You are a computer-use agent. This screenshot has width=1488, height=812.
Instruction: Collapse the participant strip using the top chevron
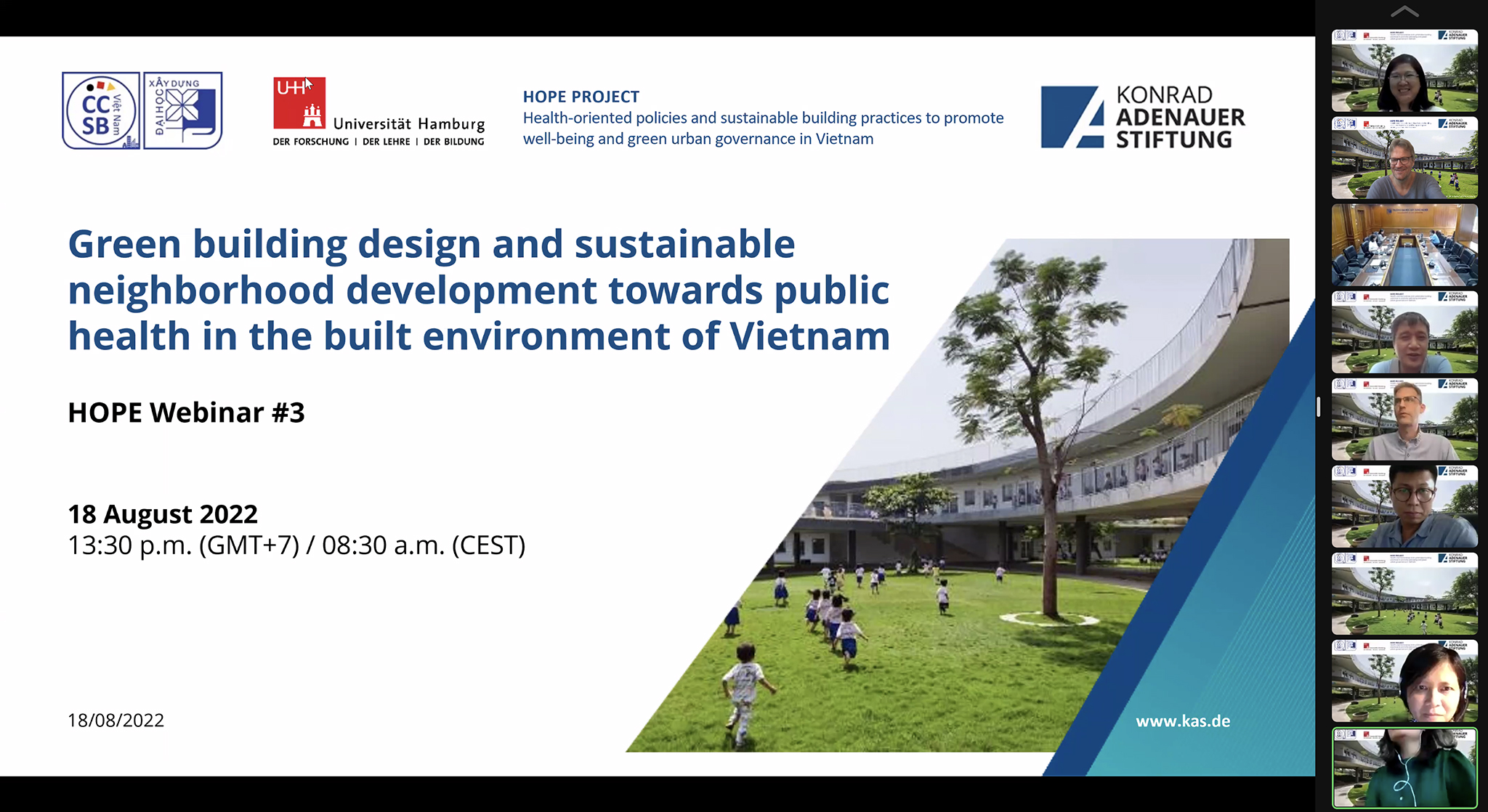1404,12
